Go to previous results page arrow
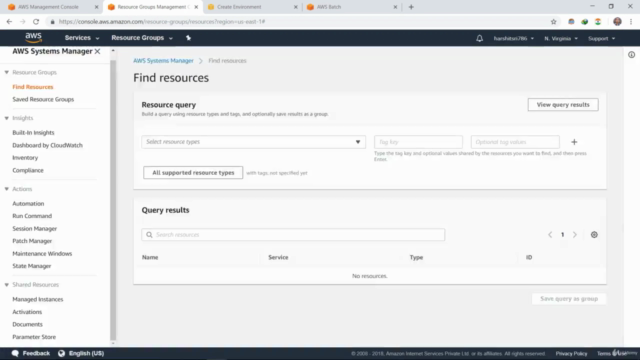 click(x=550, y=235)
